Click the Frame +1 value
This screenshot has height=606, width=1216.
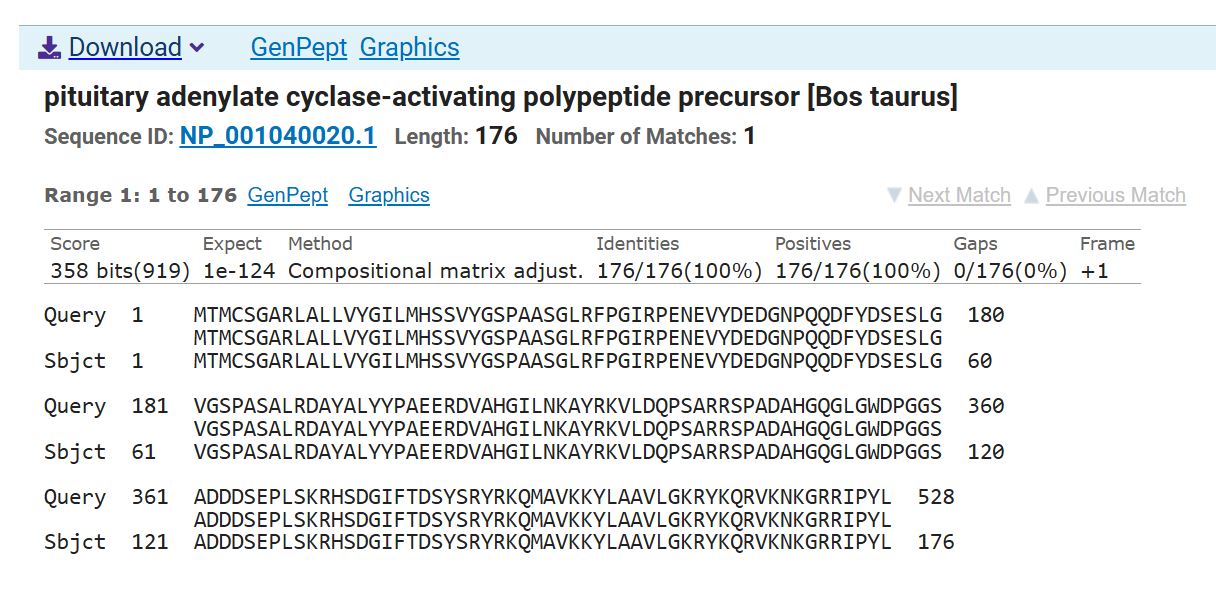click(1095, 271)
